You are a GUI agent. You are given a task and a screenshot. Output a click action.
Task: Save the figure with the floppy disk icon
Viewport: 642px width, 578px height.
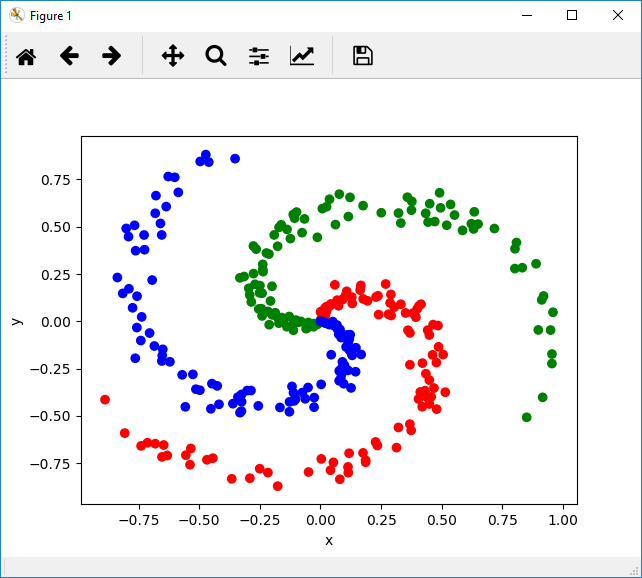pyautogui.click(x=363, y=56)
